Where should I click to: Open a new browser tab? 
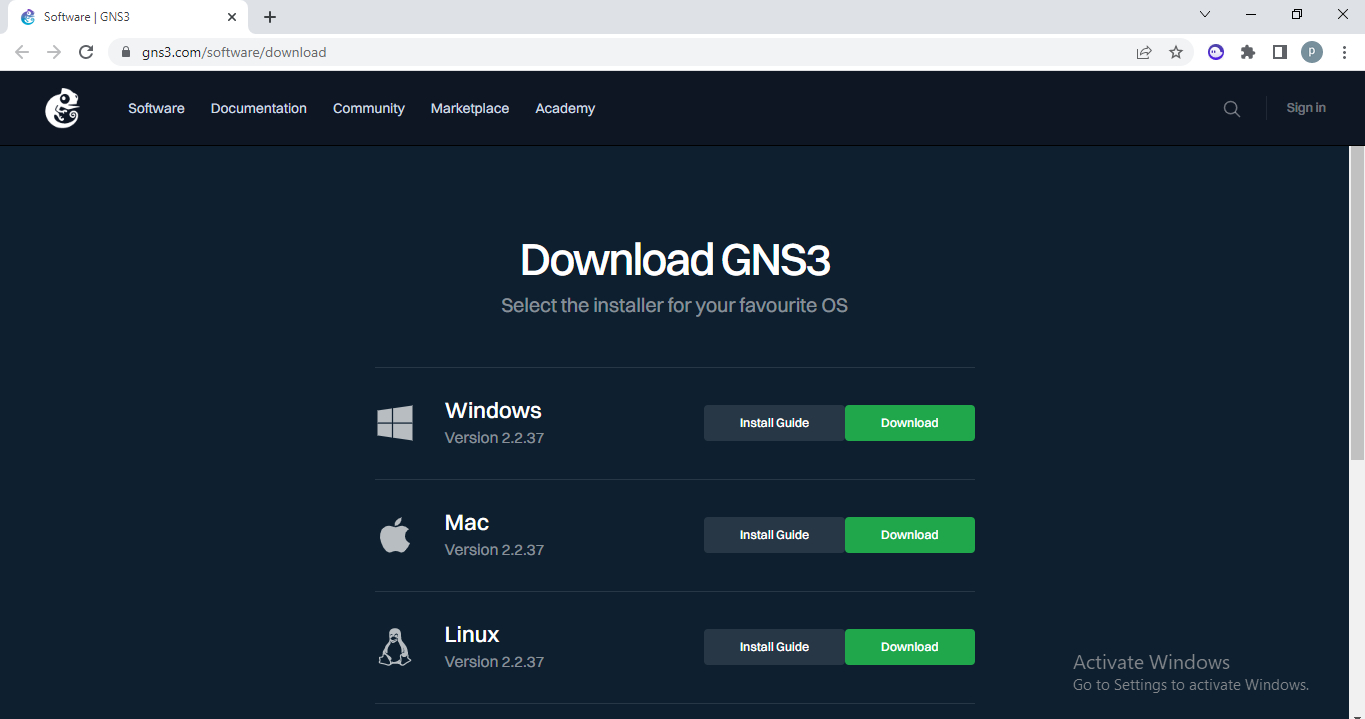269,16
